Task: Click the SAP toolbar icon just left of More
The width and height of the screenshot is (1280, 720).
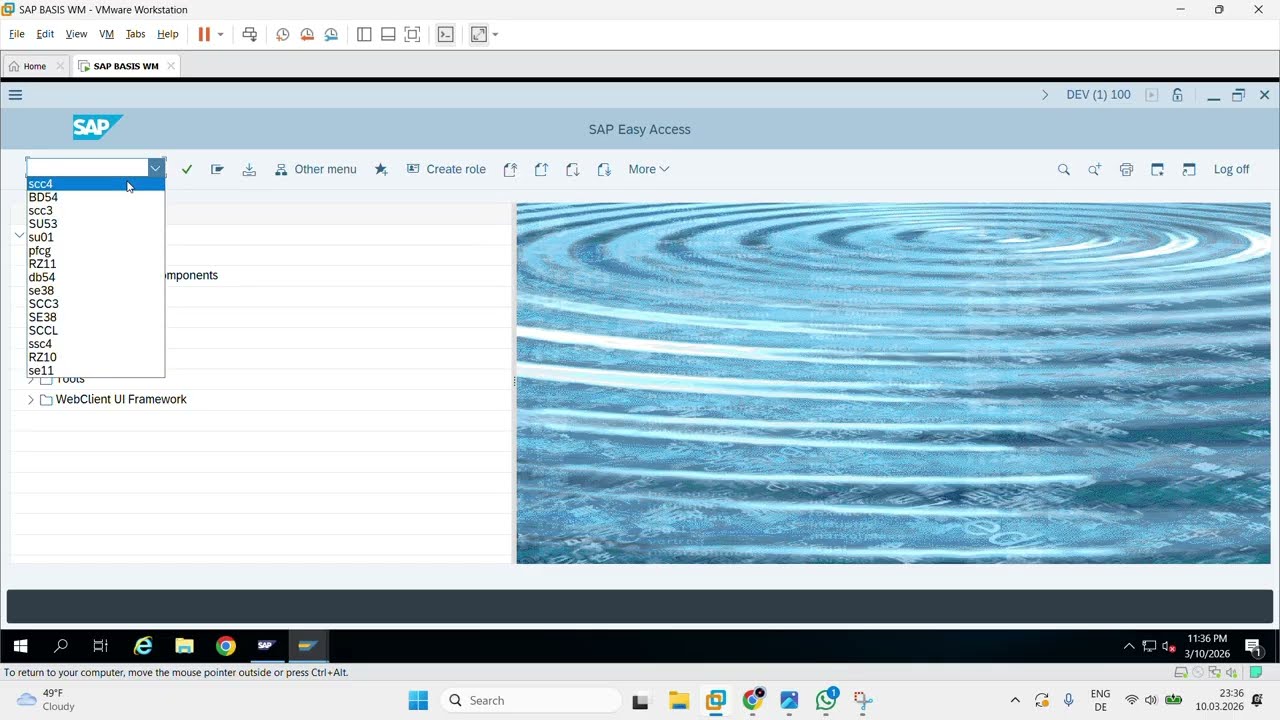Action: coord(604,169)
